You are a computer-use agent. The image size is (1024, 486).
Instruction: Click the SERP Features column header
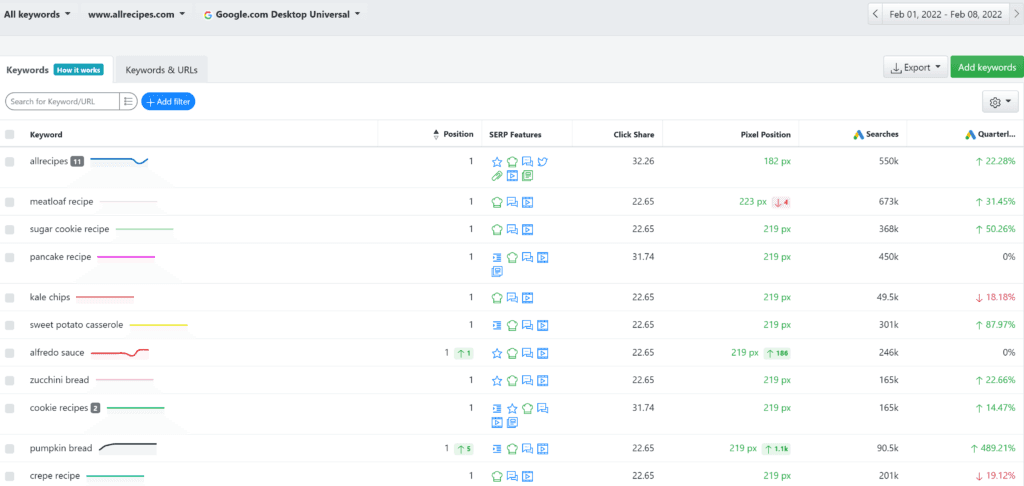(x=515, y=135)
